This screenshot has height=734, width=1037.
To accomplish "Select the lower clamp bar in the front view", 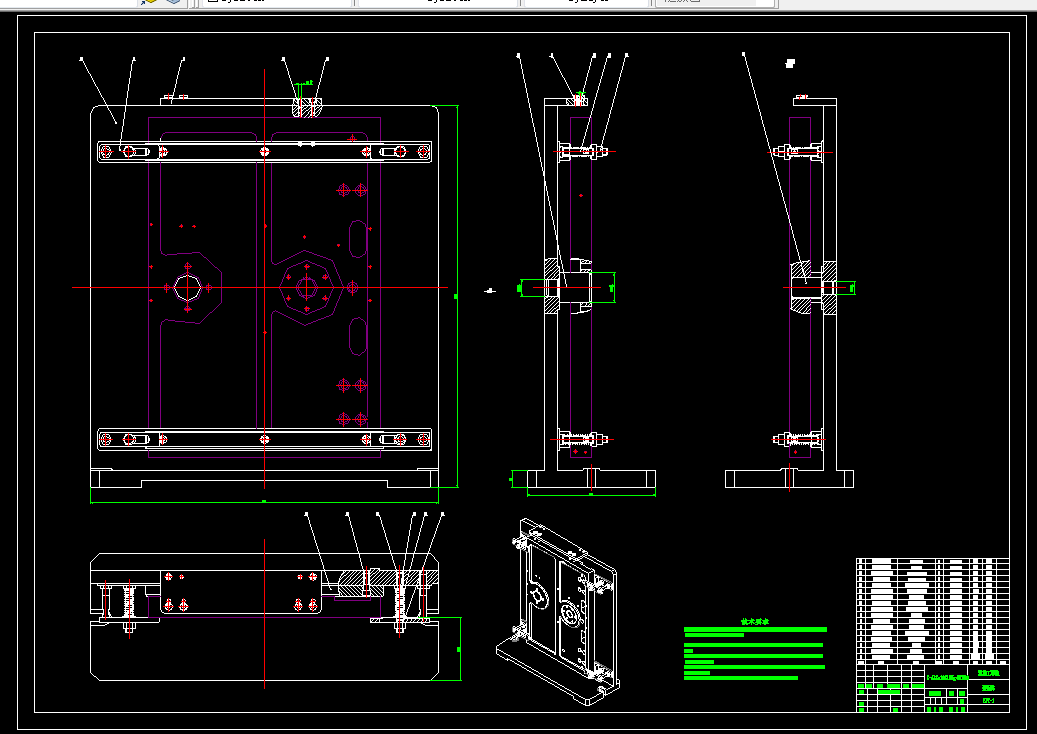I will (265, 439).
